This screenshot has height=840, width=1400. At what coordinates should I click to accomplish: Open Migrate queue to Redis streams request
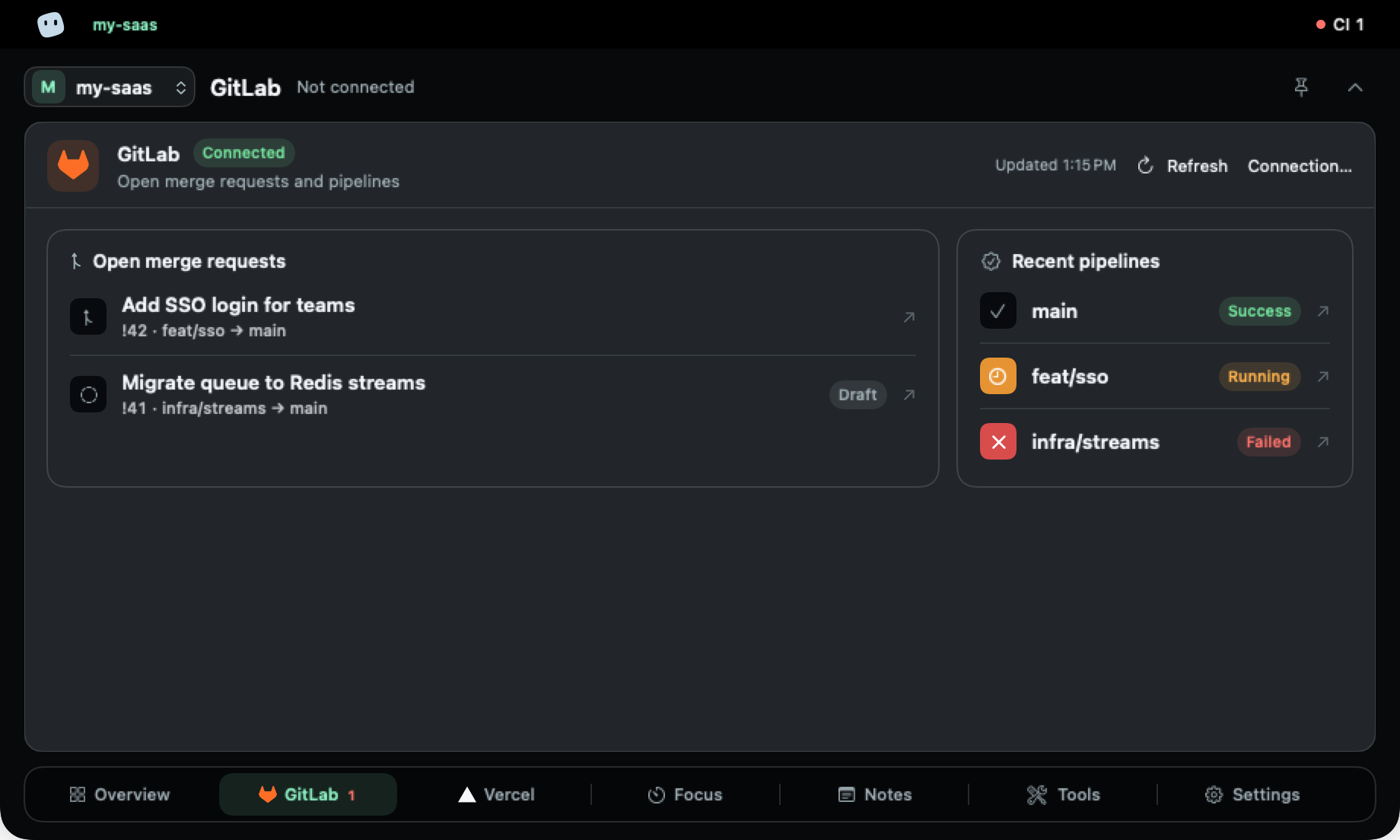(492, 395)
